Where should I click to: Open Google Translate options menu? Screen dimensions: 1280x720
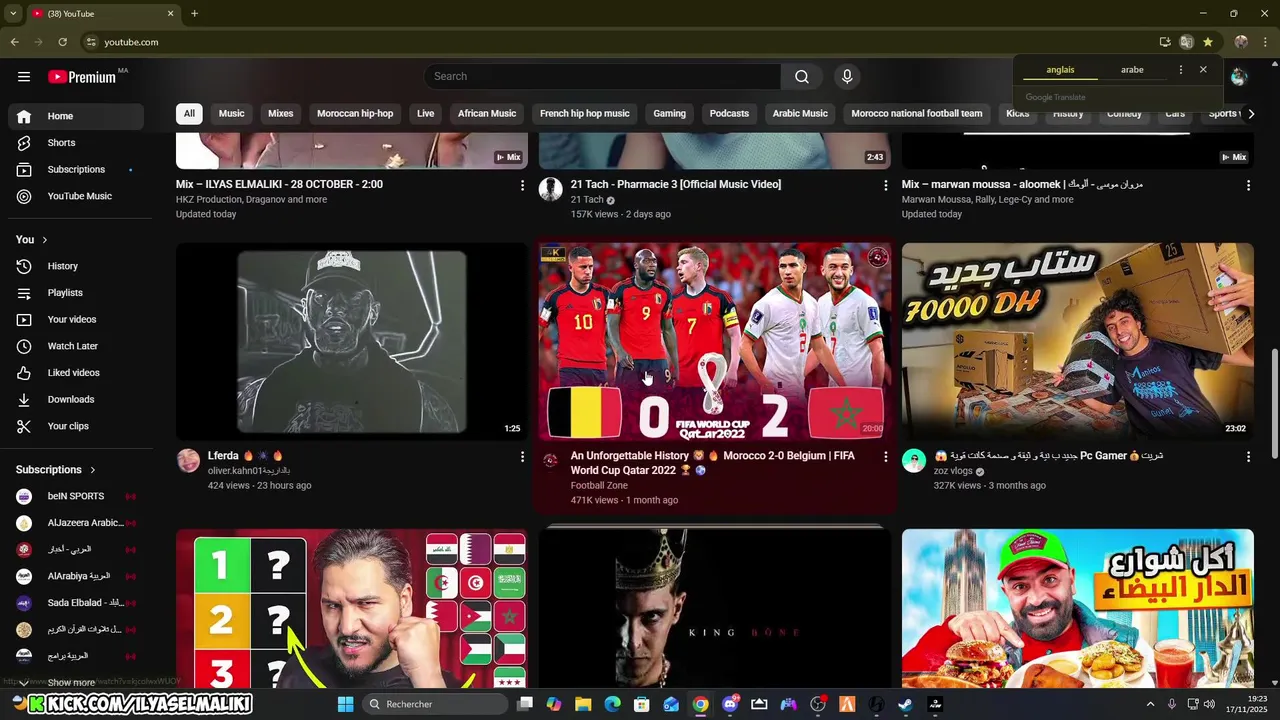pos(1181,70)
